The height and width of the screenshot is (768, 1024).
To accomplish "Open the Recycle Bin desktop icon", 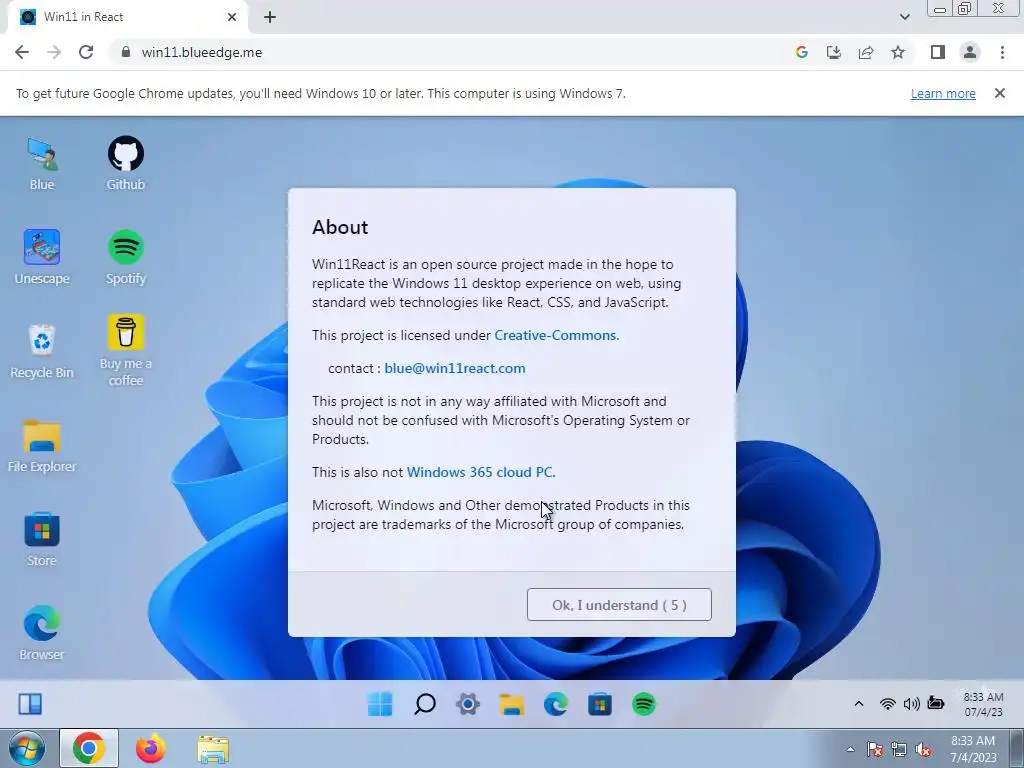I will pyautogui.click(x=42, y=351).
